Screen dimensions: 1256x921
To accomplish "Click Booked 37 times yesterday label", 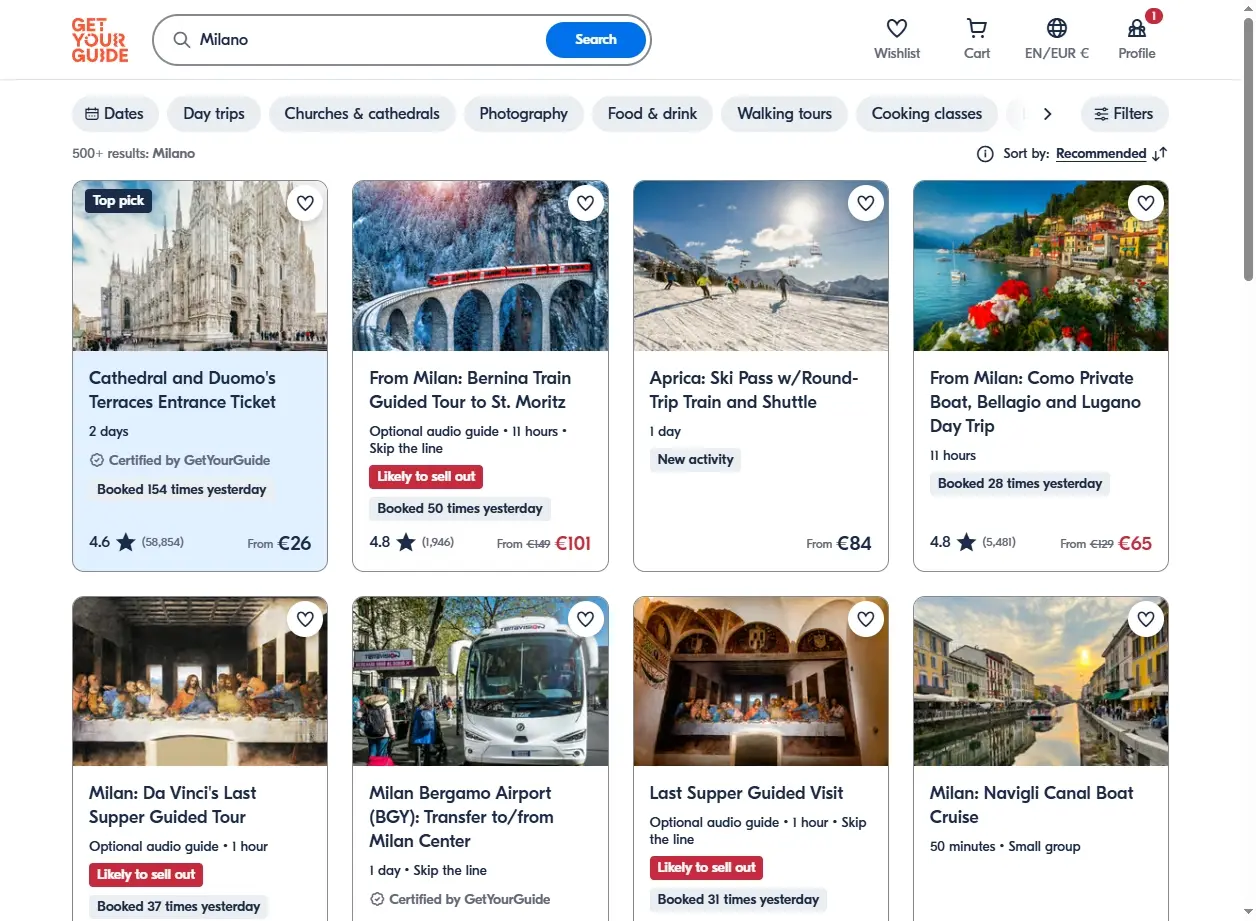I will 179,907.
